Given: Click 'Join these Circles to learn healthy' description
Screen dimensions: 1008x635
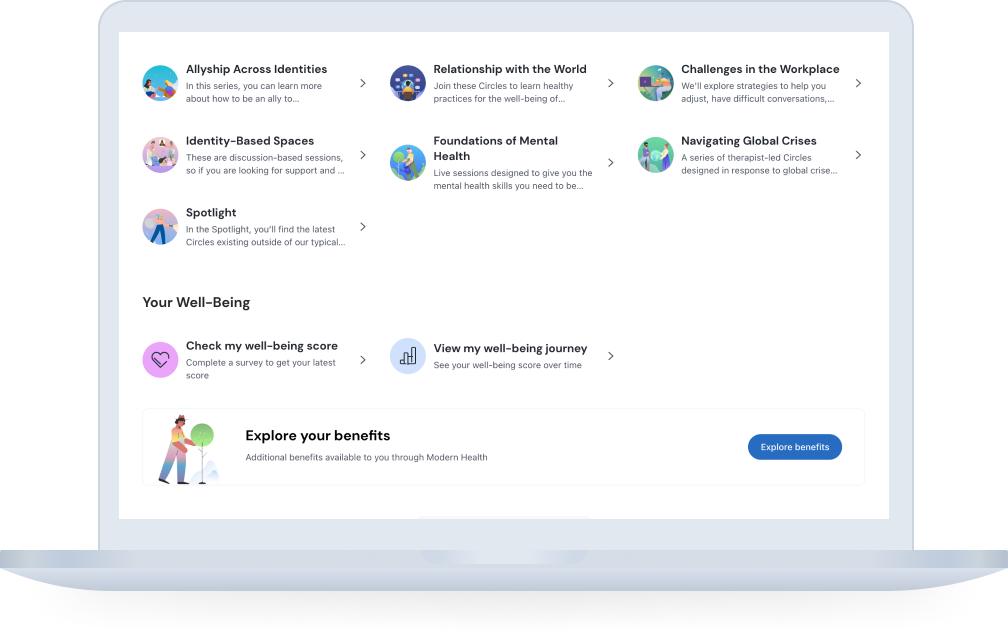Looking at the screenshot, I should (503, 93).
